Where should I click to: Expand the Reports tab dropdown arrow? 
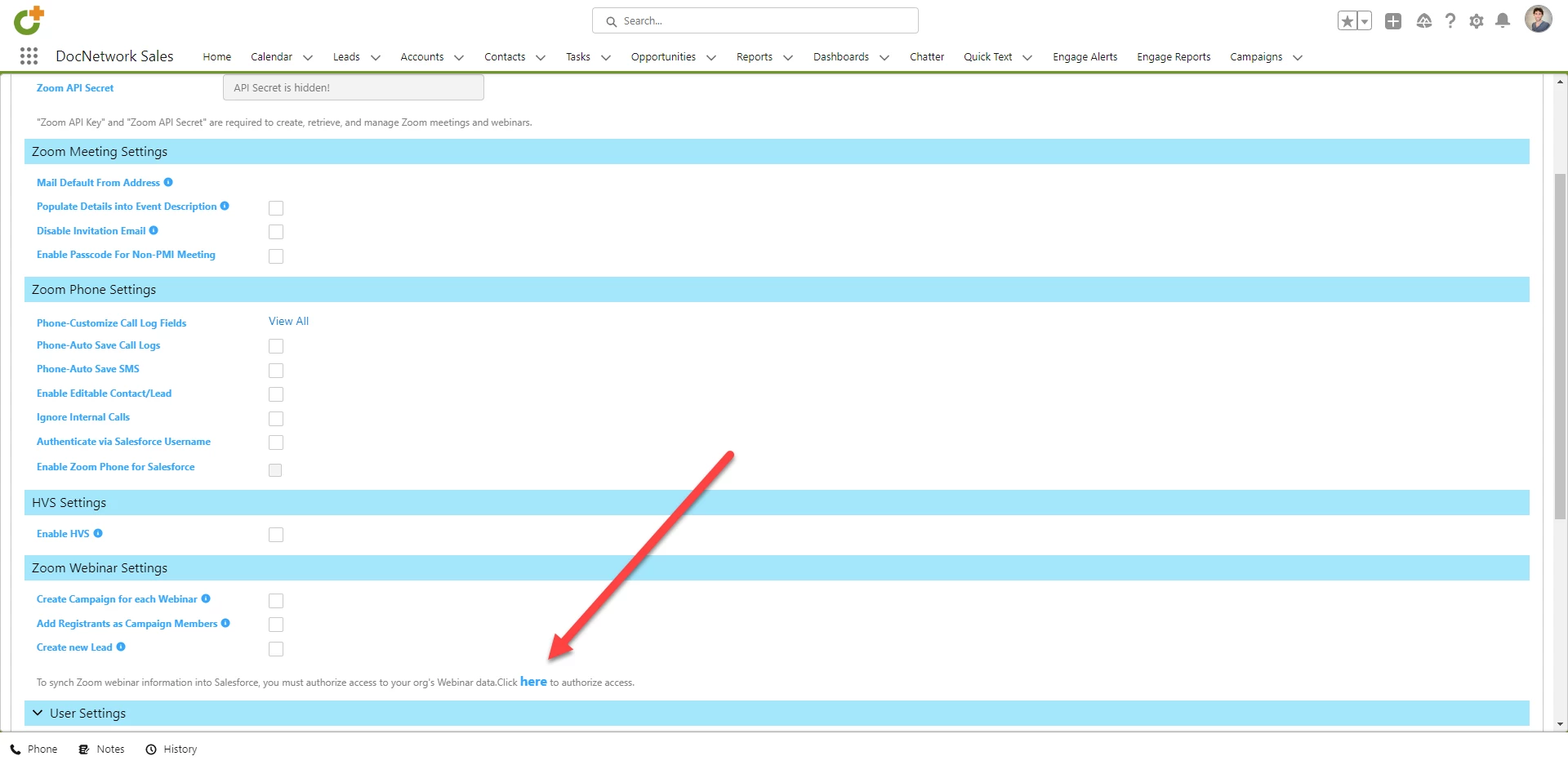point(788,57)
